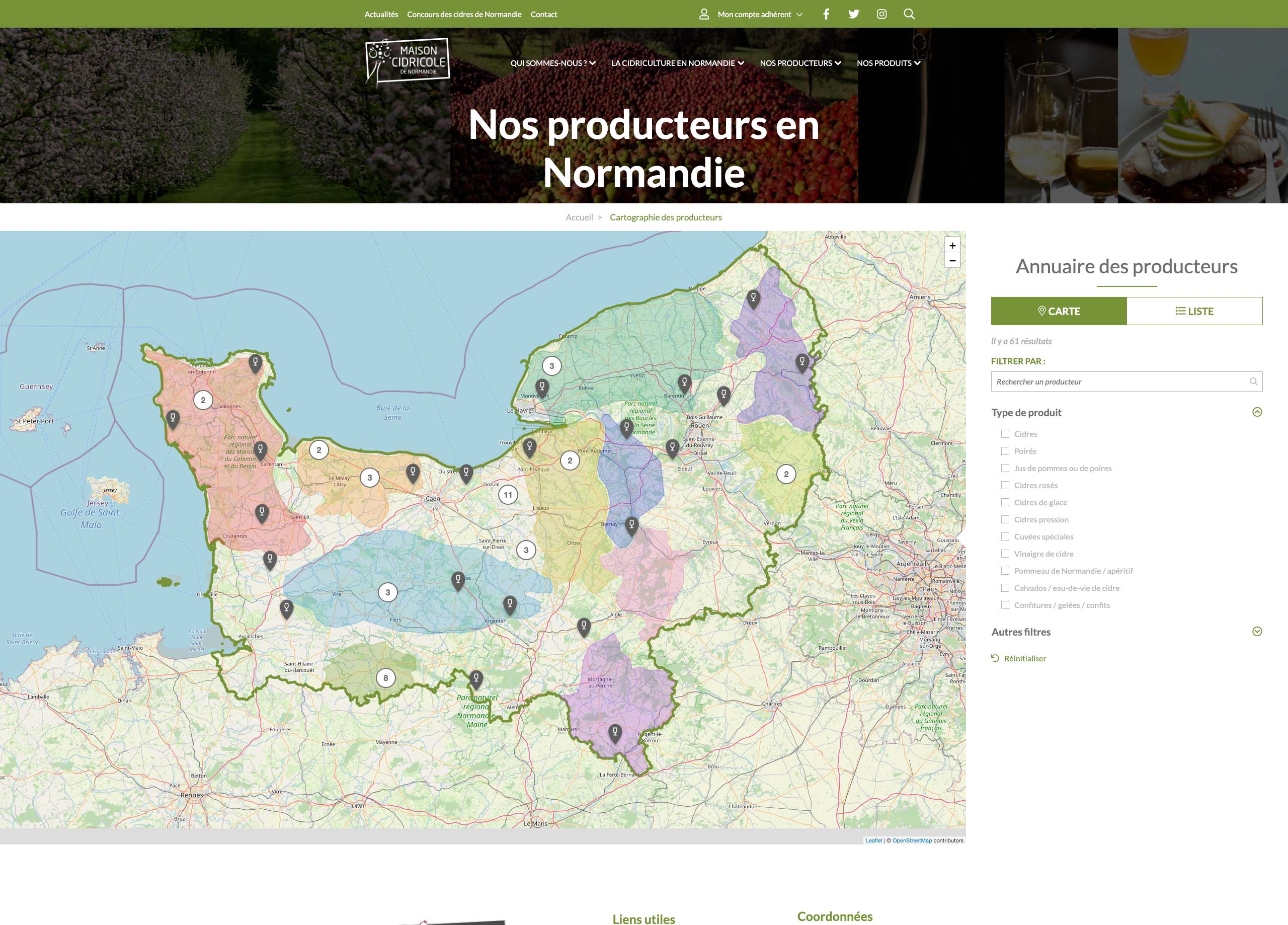
Task: Switch to the LISTE view tab
Action: 1194,312
